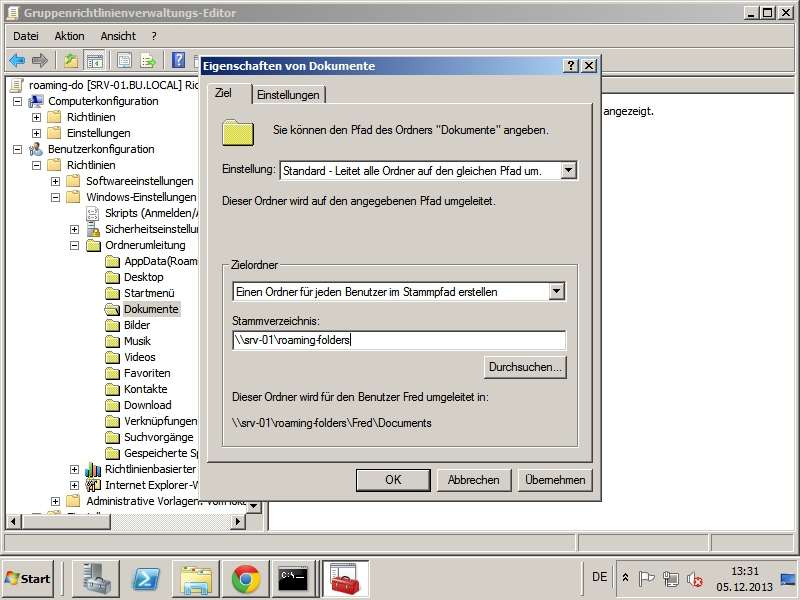
Task: Select the Musik folder in tree
Action: 137,341
